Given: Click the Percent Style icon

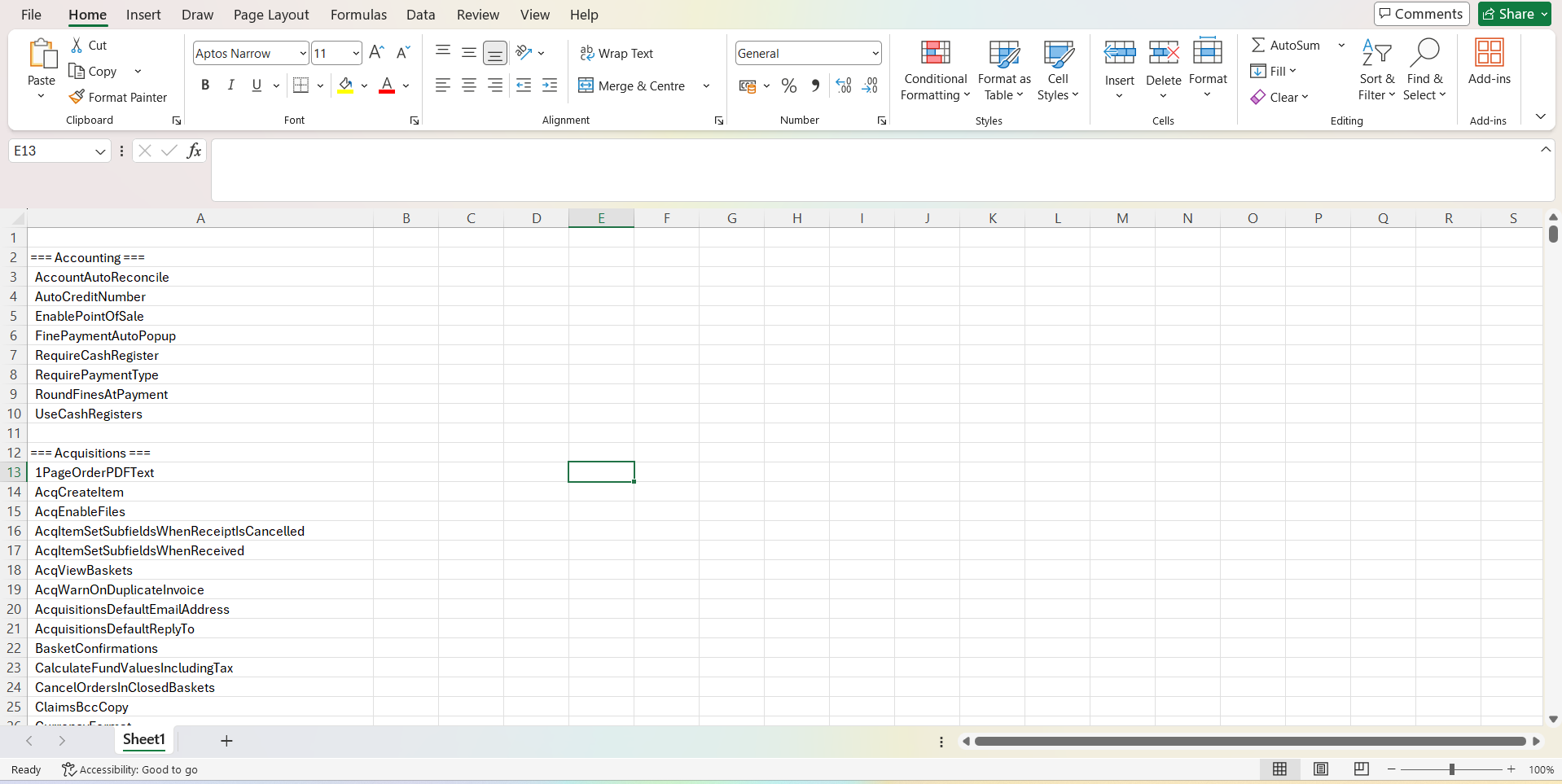Looking at the screenshot, I should click(x=788, y=85).
